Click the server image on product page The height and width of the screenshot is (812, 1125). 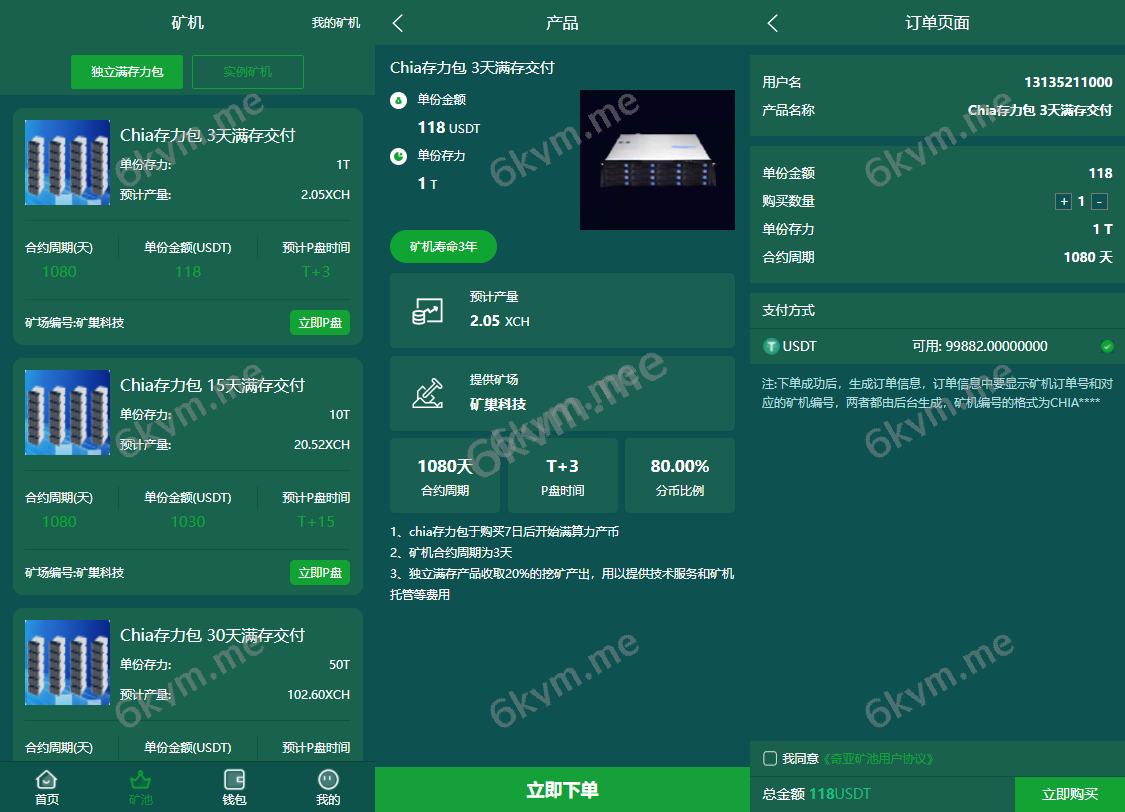pos(657,160)
